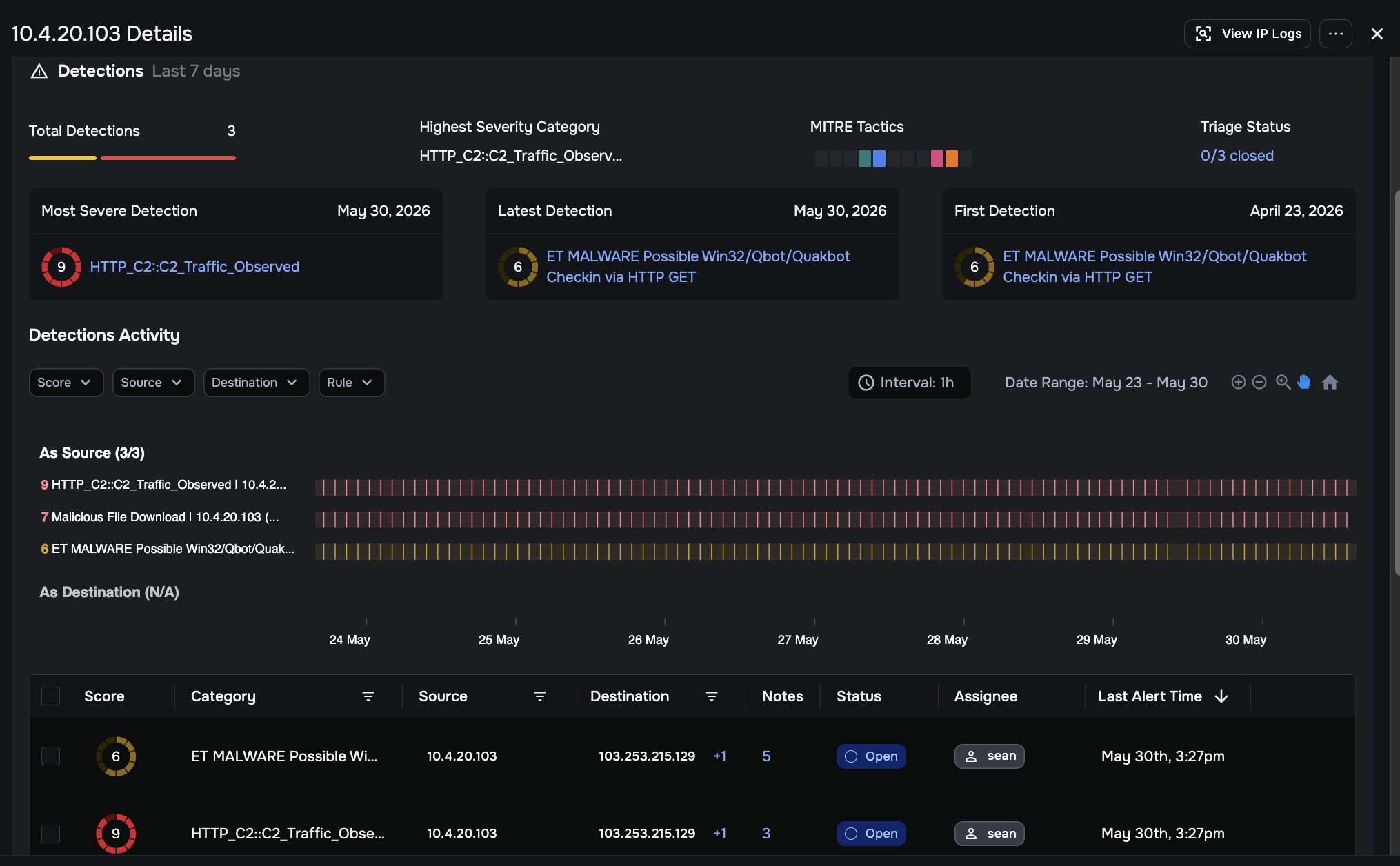Click the 27 May axis label
Image resolution: width=1400 pixels, height=866 pixels.
coord(798,640)
